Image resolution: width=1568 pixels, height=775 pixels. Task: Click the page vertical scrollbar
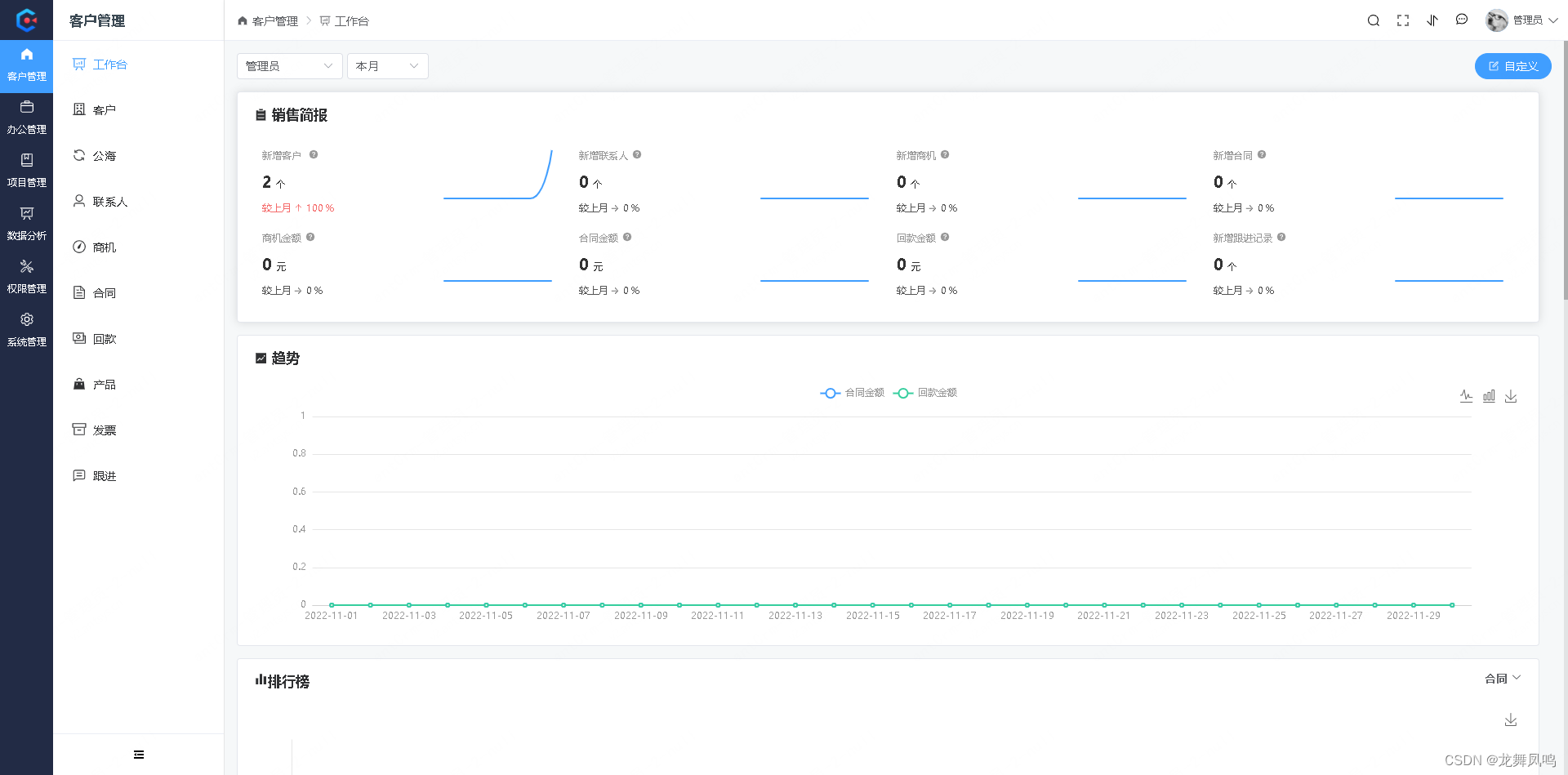click(1564, 171)
